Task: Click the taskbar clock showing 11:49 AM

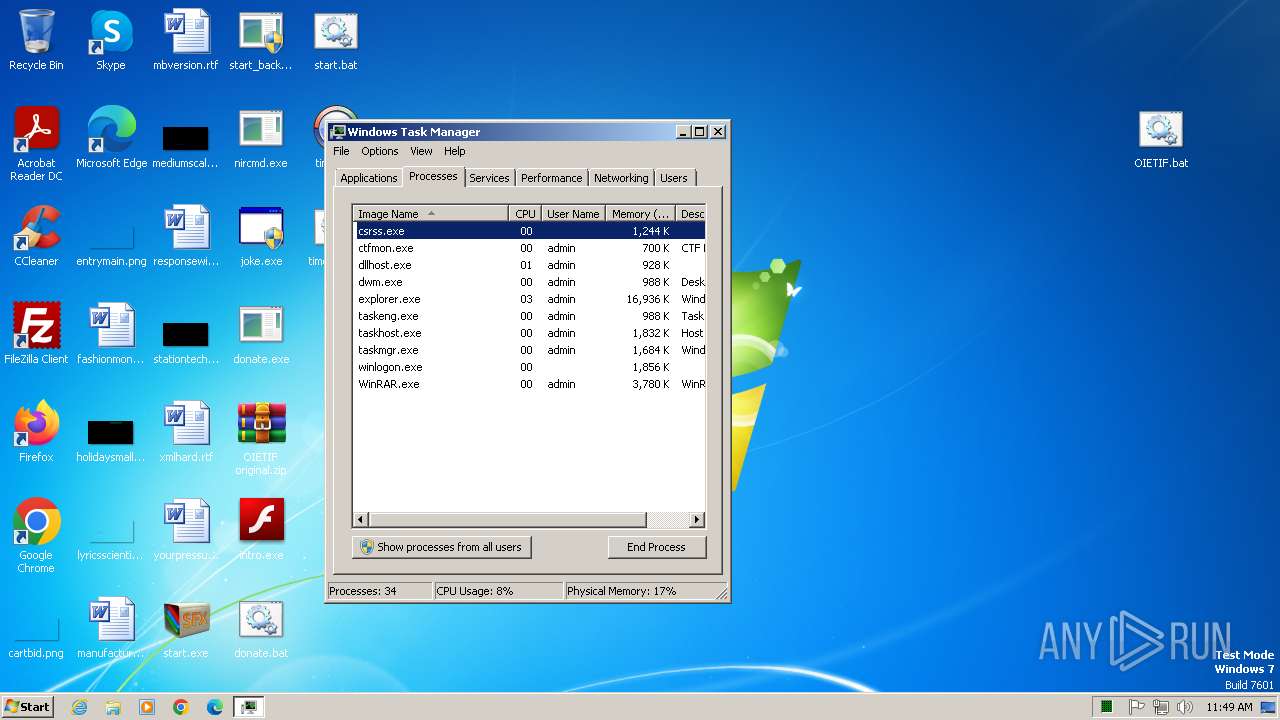Action: [x=1229, y=707]
